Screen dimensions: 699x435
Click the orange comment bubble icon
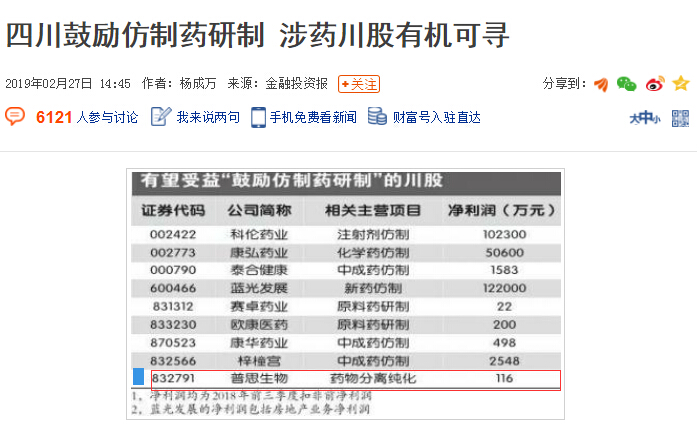[15, 117]
